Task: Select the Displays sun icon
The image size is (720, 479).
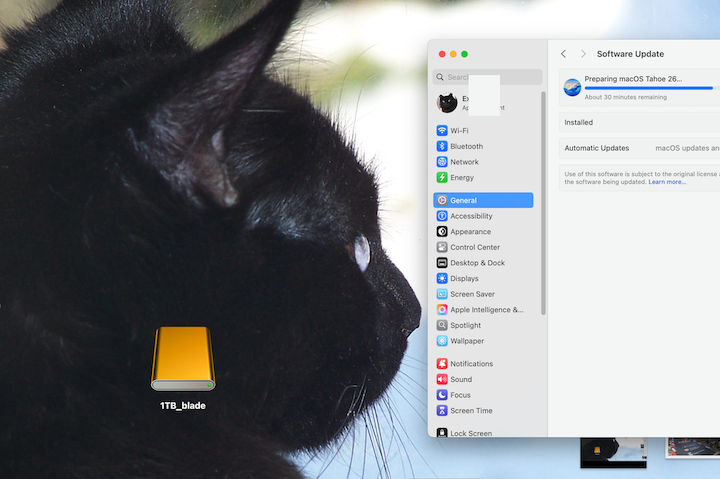Action: (442, 278)
